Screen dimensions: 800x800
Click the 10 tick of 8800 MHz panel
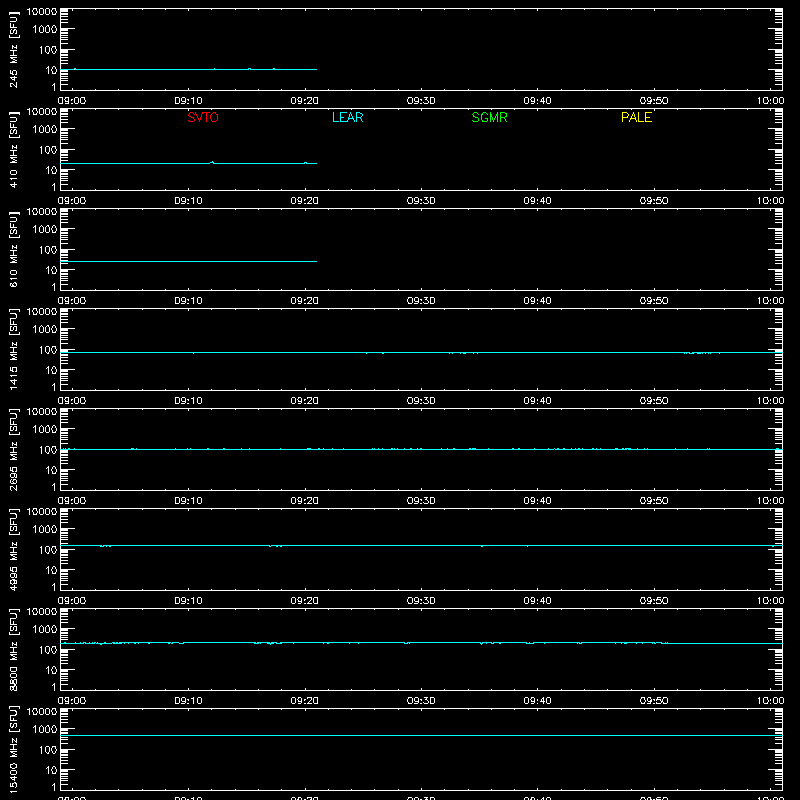click(x=51, y=670)
